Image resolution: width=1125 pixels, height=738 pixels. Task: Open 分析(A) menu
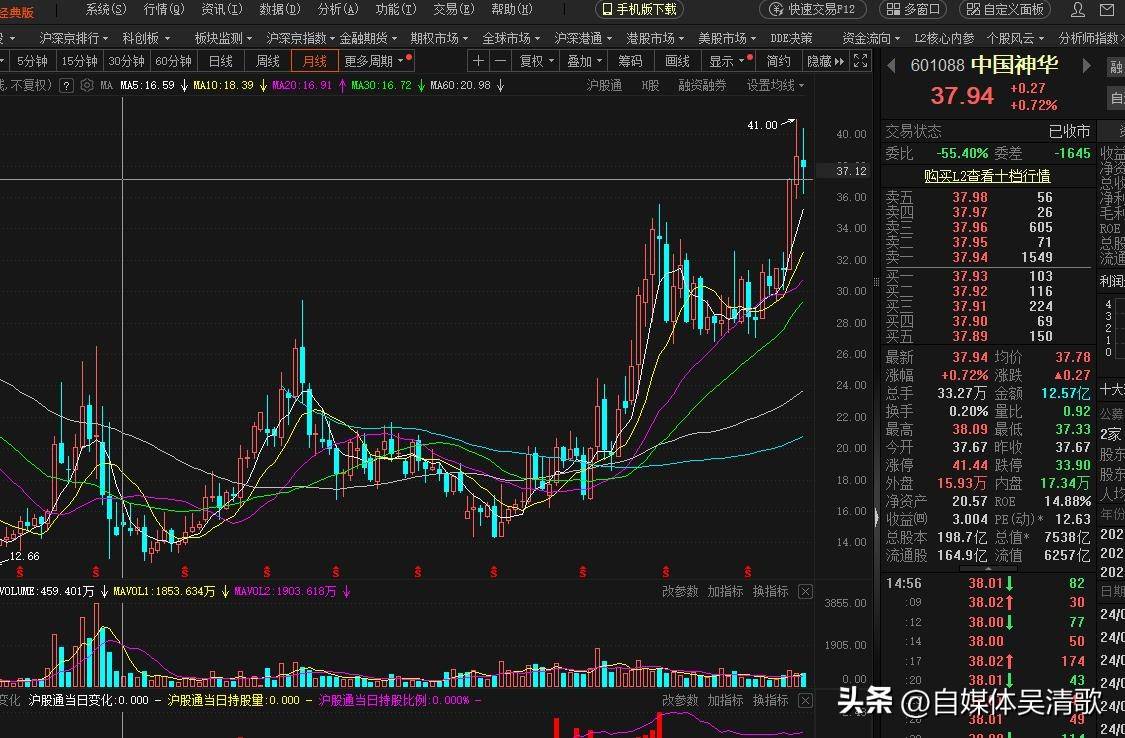click(337, 9)
